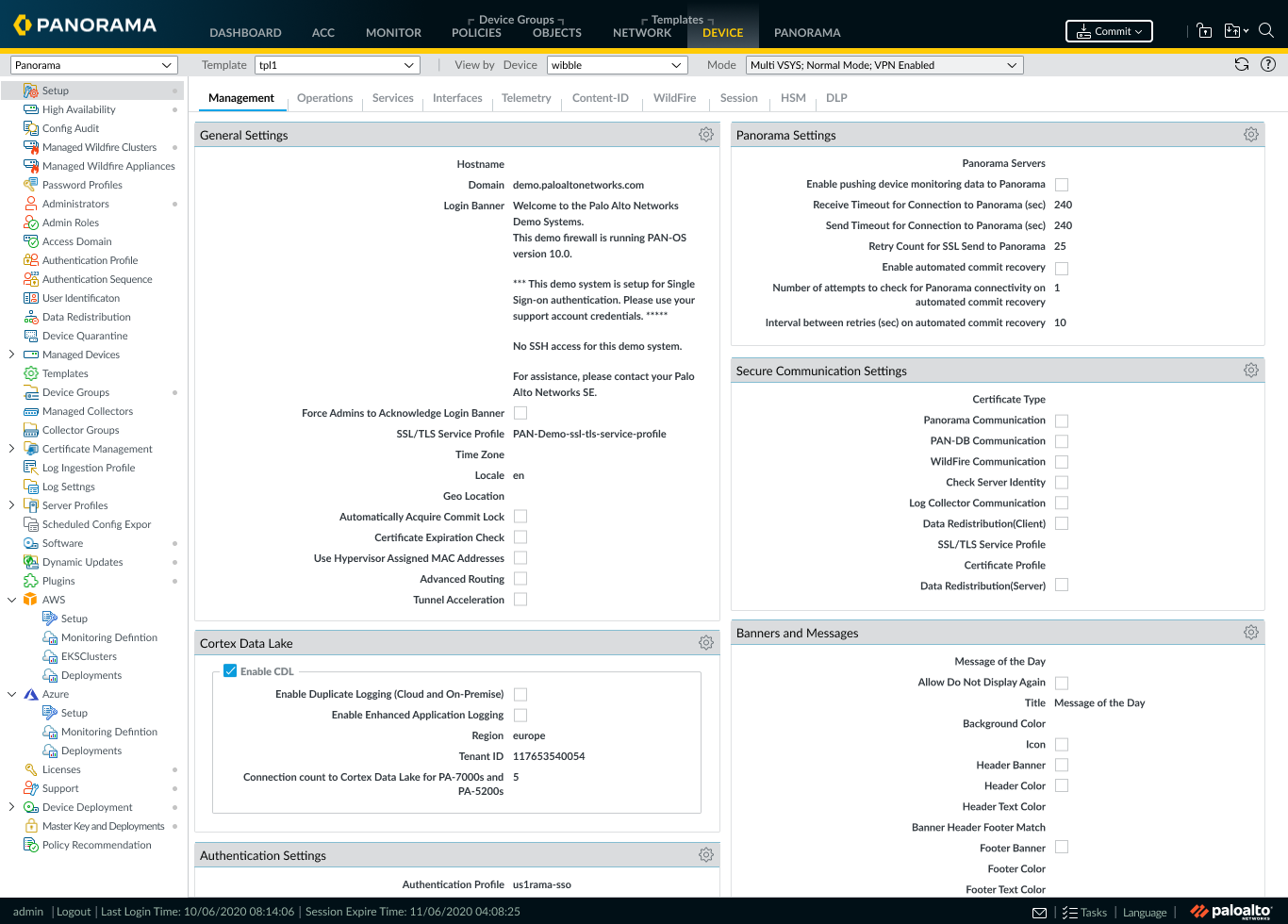Image resolution: width=1288 pixels, height=924 pixels.
Task: Click the Language link
Action: (1145, 913)
